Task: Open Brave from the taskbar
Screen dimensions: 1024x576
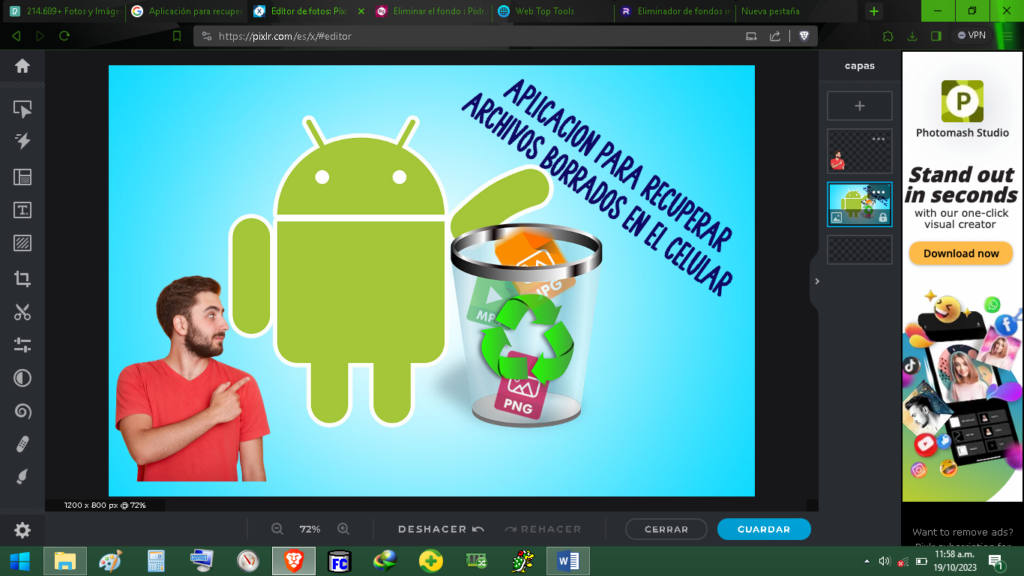Action: [293, 561]
